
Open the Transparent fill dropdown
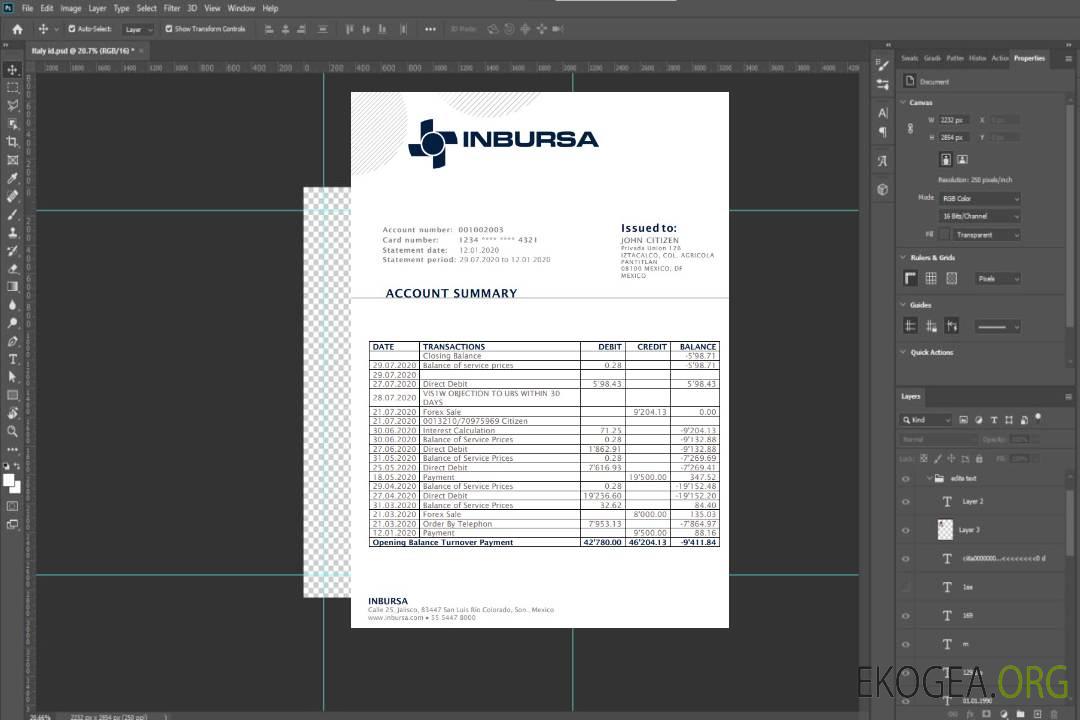coord(986,235)
